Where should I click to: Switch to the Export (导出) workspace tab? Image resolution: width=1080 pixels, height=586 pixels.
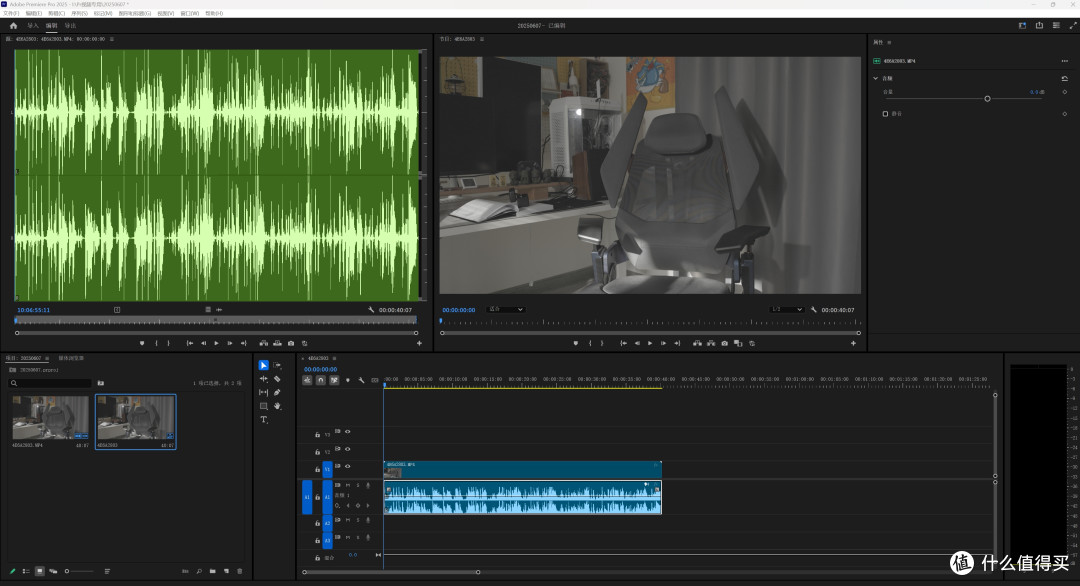tap(70, 25)
